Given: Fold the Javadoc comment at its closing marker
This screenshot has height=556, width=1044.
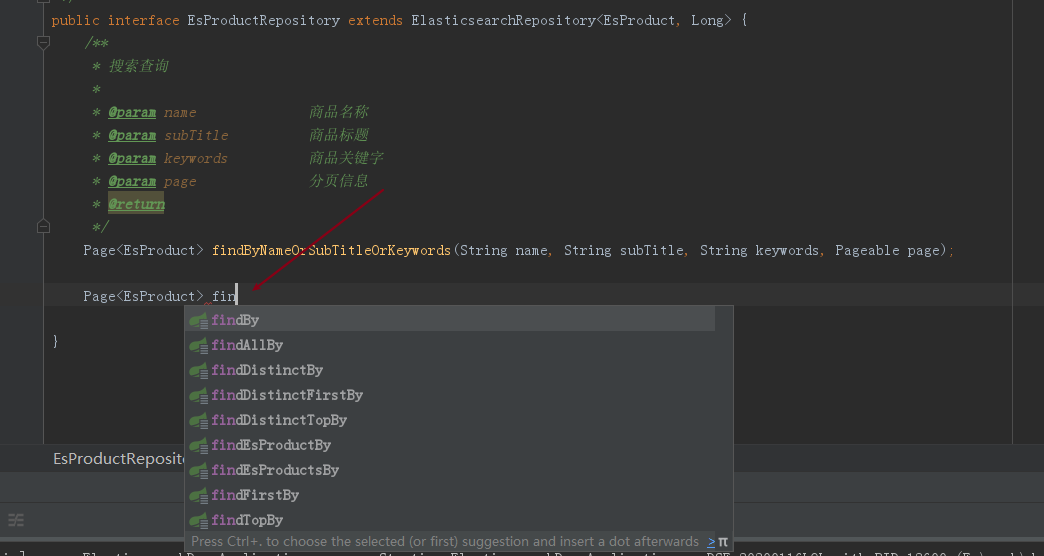Looking at the screenshot, I should 43,227.
